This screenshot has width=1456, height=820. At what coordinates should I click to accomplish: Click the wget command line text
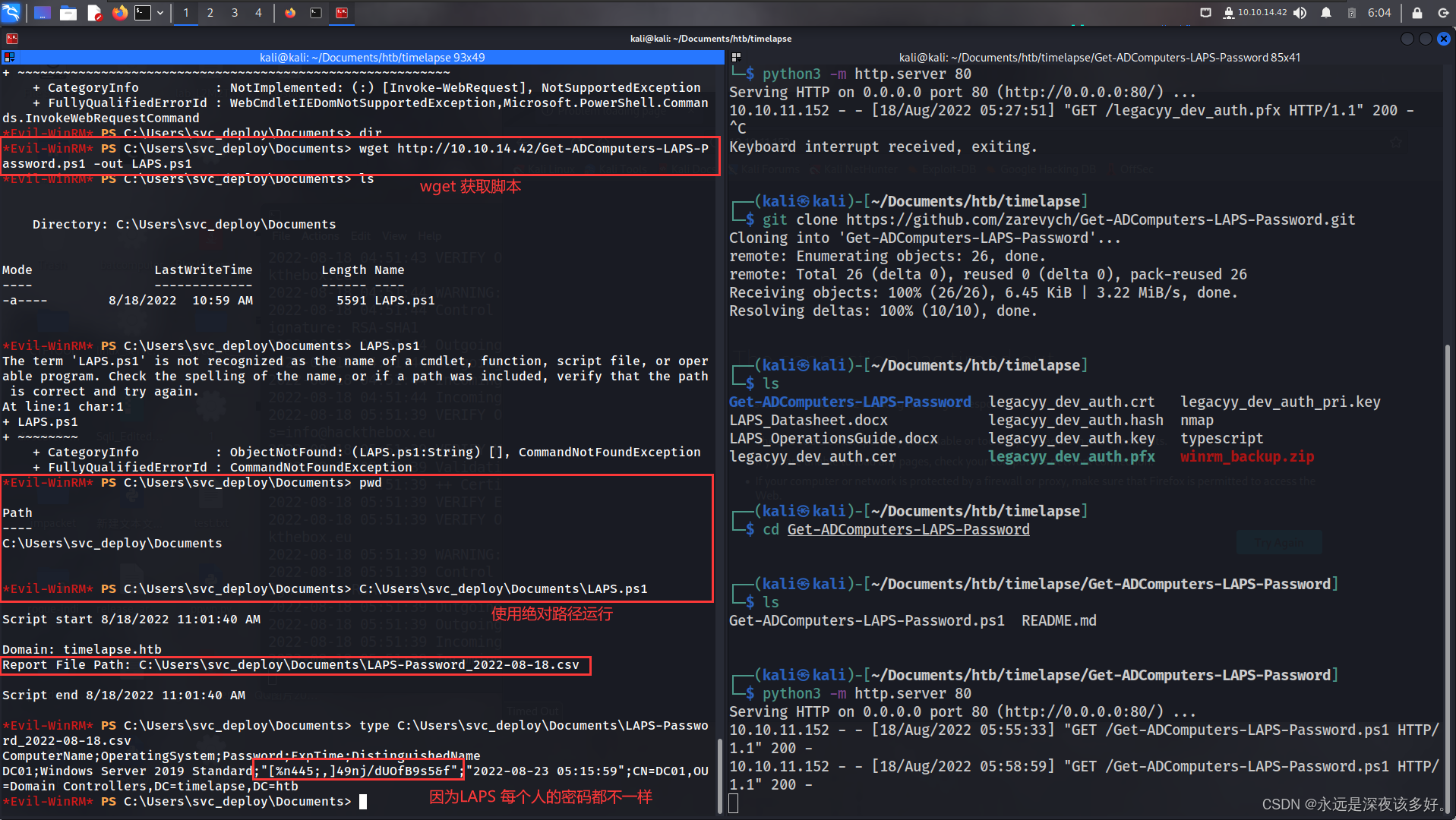[x=355, y=156]
